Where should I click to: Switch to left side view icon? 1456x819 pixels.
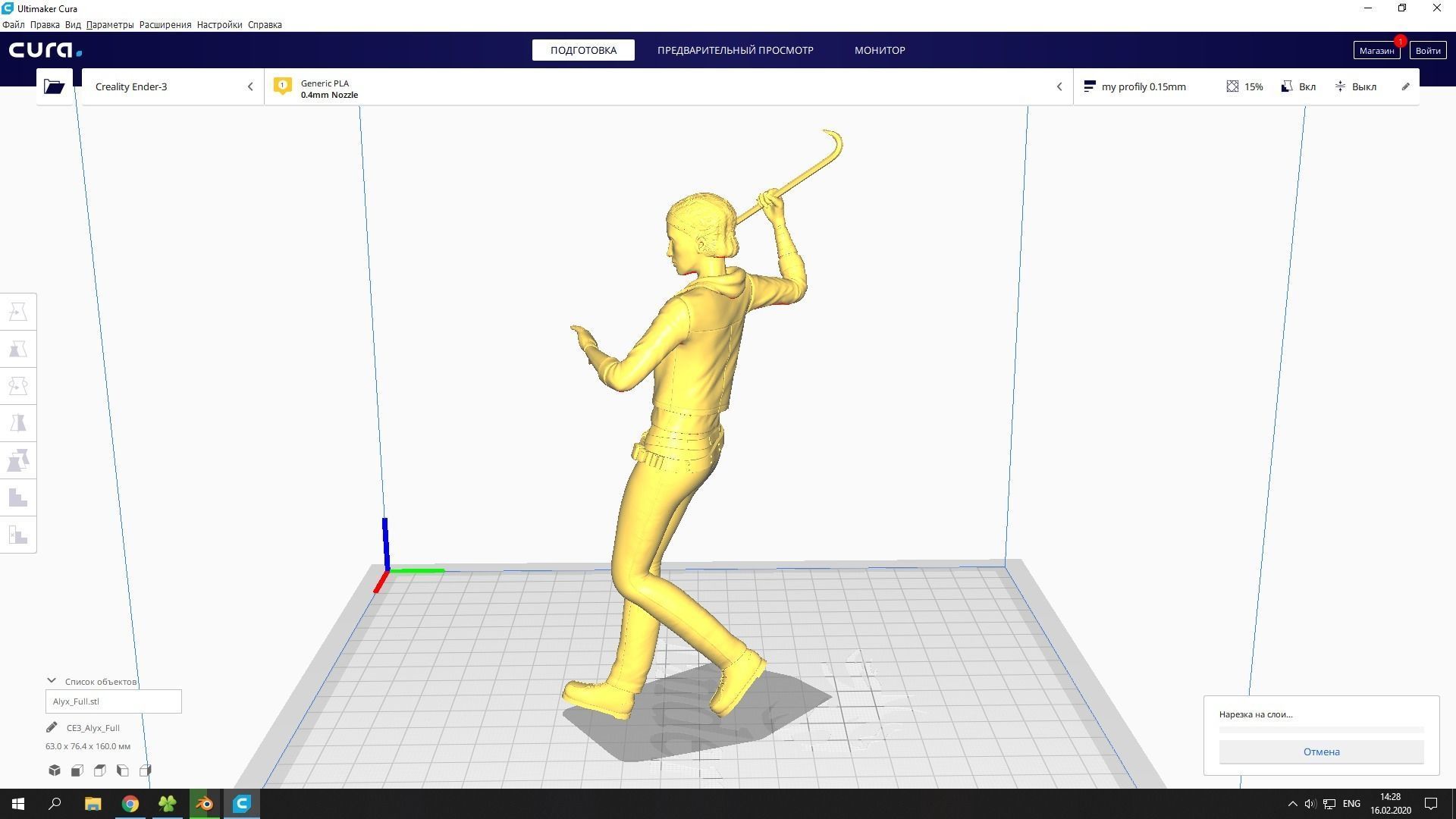[x=123, y=770]
